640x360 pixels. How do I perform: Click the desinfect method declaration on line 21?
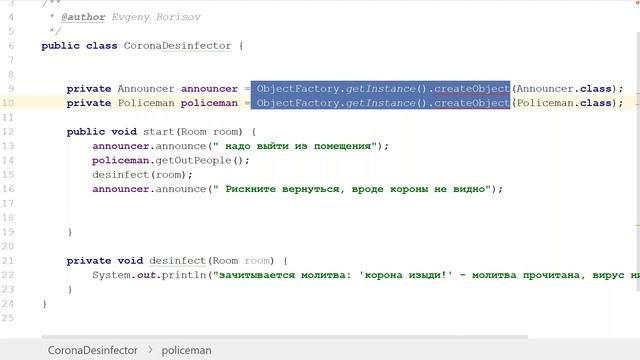(x=178, y=260)
